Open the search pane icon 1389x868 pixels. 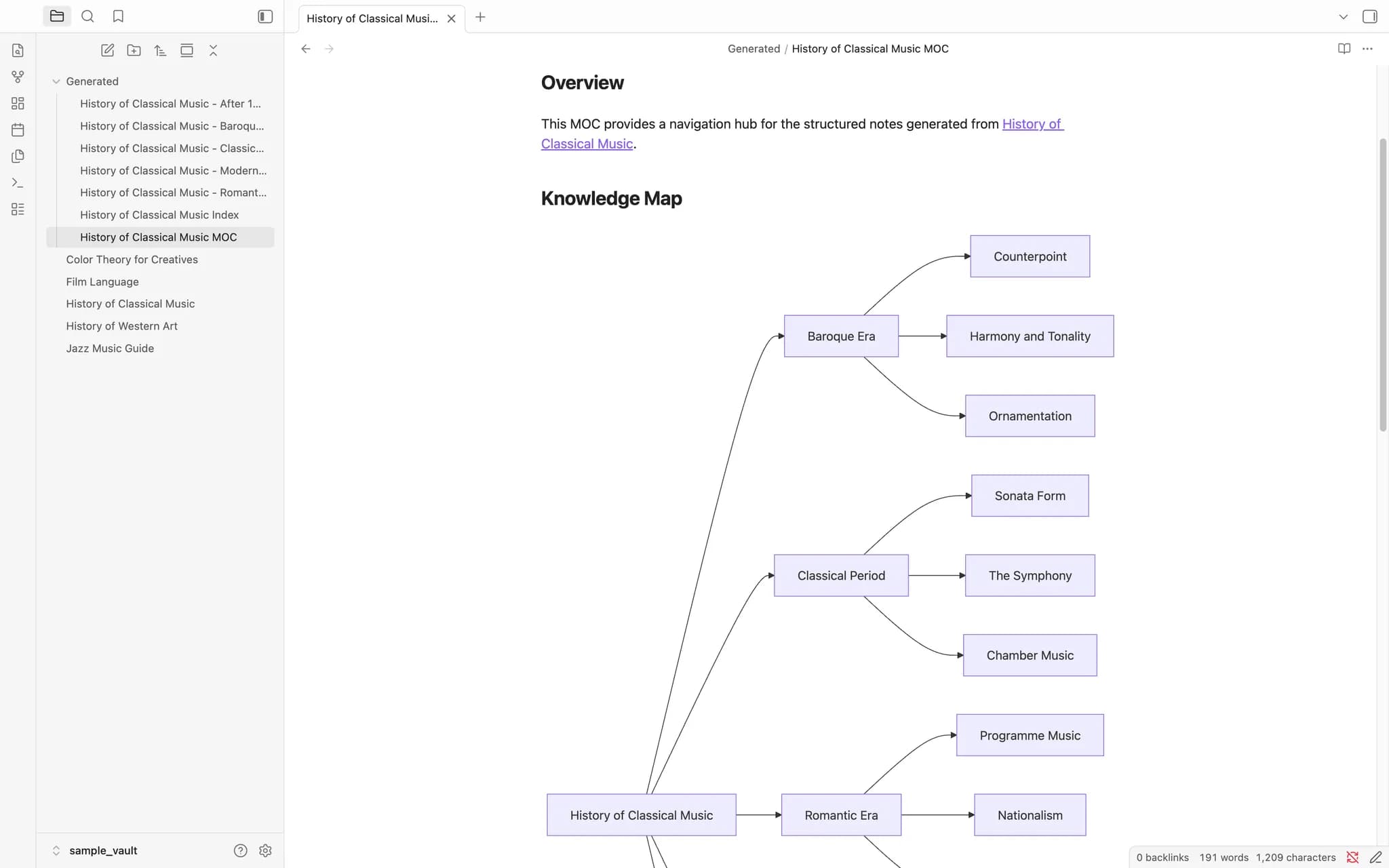pos(87,16)
